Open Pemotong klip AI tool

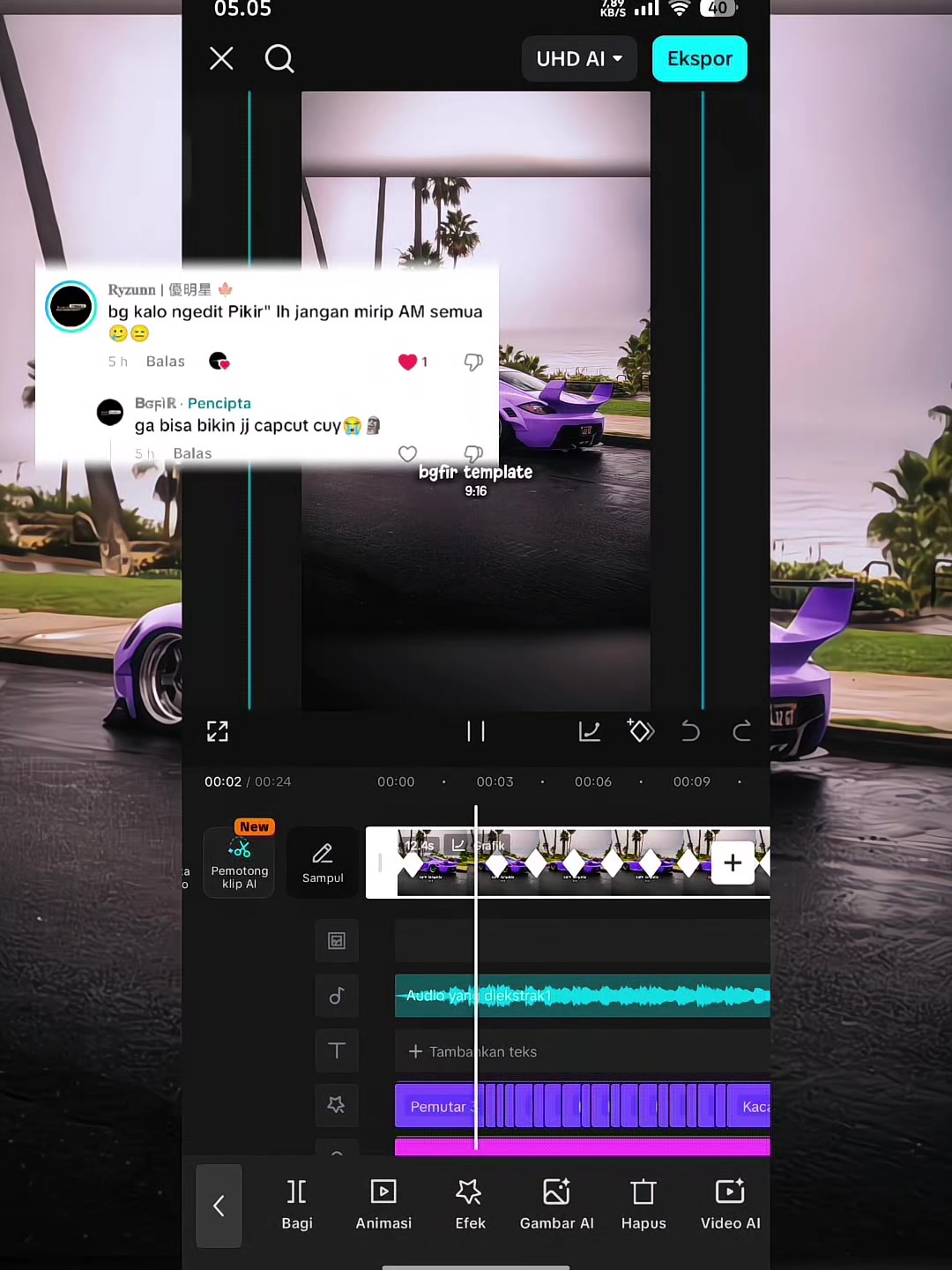click(x=239, y=863)
